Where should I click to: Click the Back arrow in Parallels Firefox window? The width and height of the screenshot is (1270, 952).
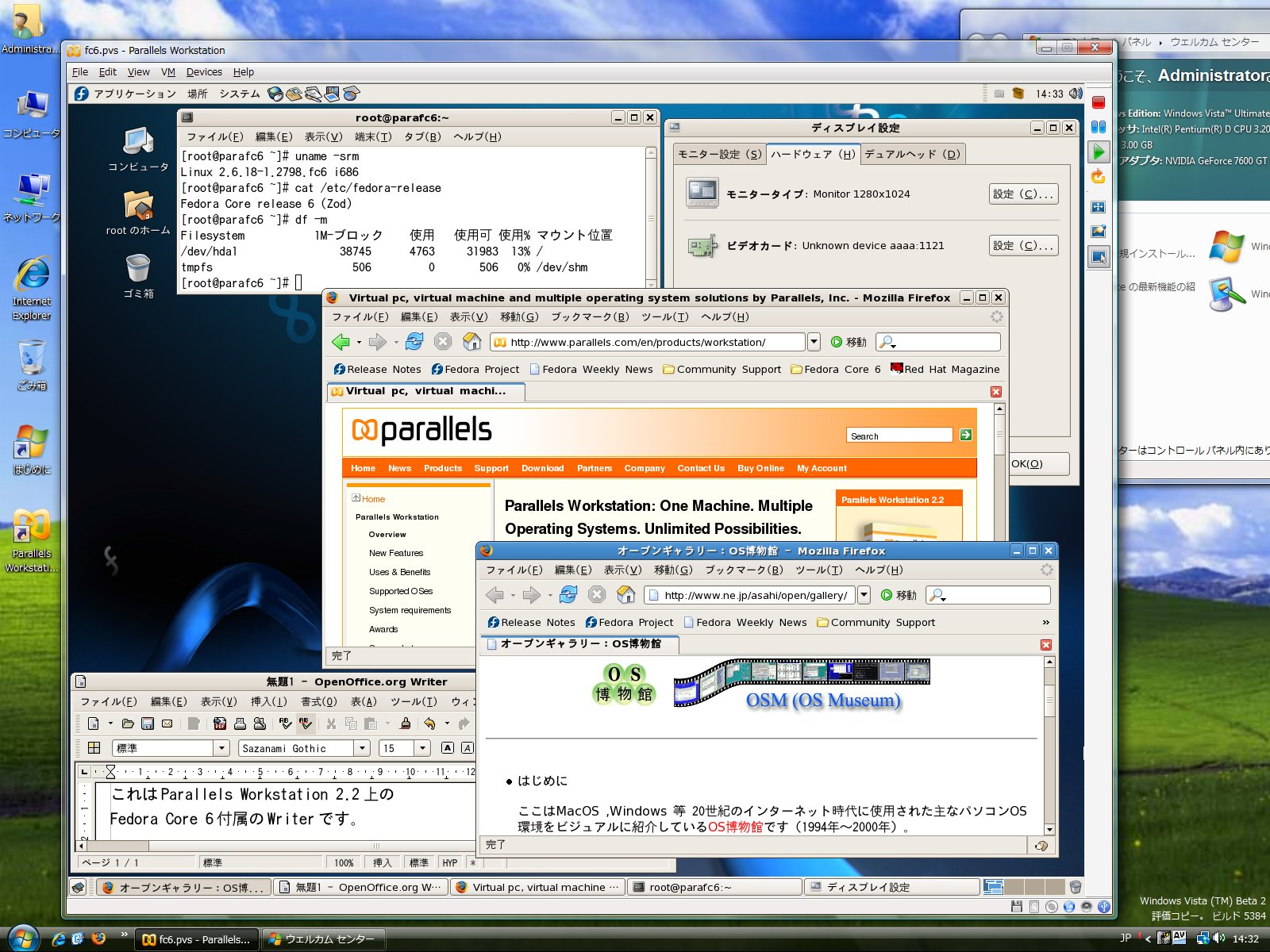click(341, 342)
